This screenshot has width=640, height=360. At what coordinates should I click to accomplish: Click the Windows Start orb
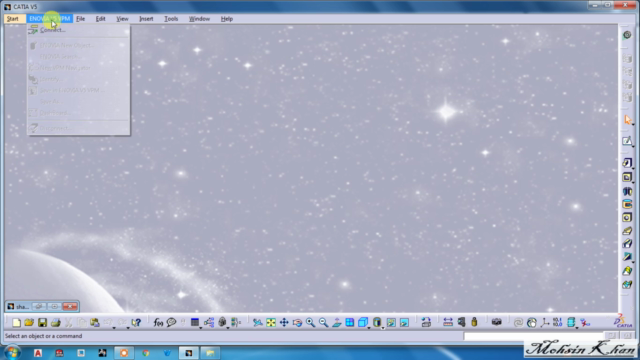12,352
